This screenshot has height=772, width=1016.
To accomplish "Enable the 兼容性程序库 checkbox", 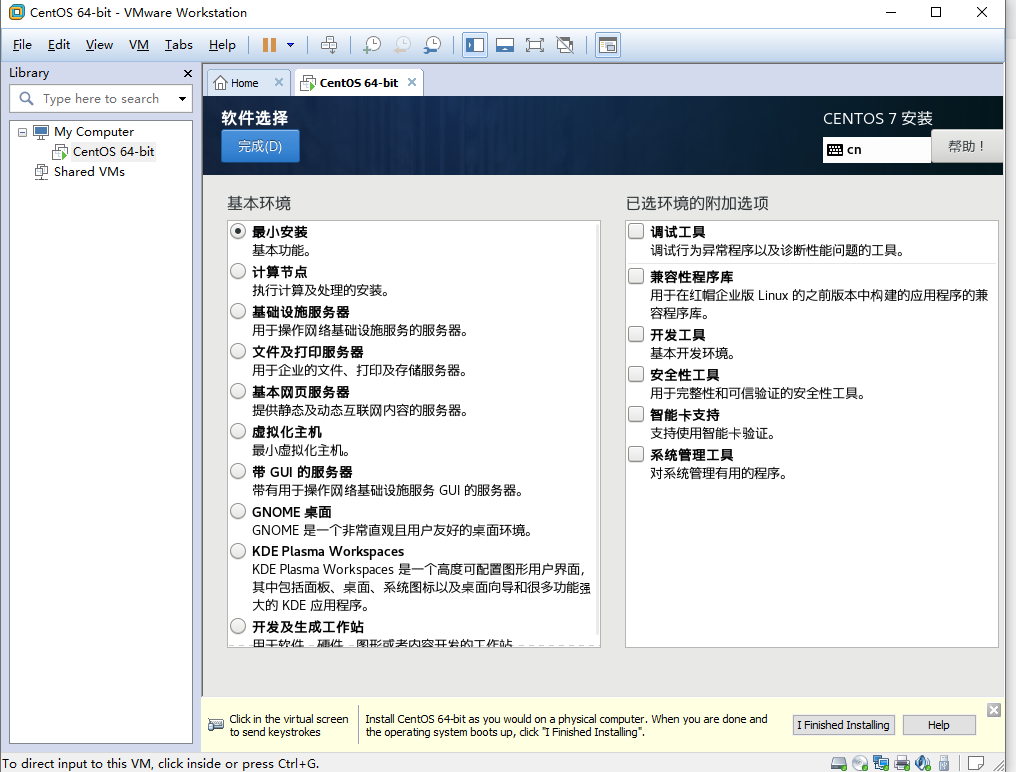I will pyautogui.click(x=636, y=277).
